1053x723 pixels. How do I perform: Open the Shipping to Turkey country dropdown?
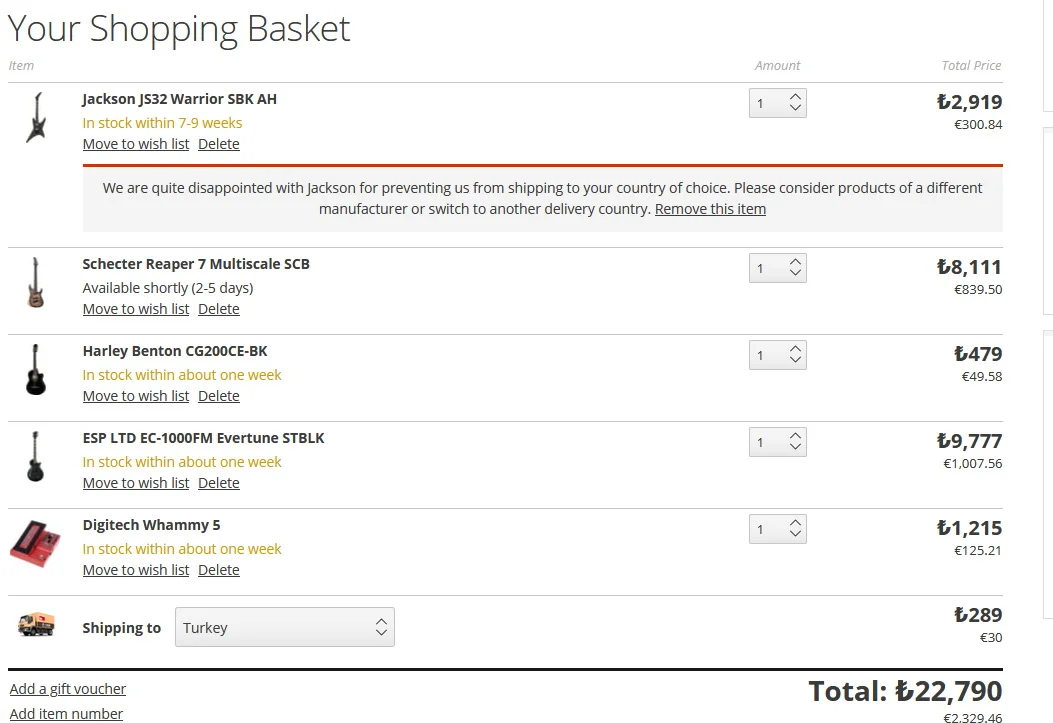285,627
